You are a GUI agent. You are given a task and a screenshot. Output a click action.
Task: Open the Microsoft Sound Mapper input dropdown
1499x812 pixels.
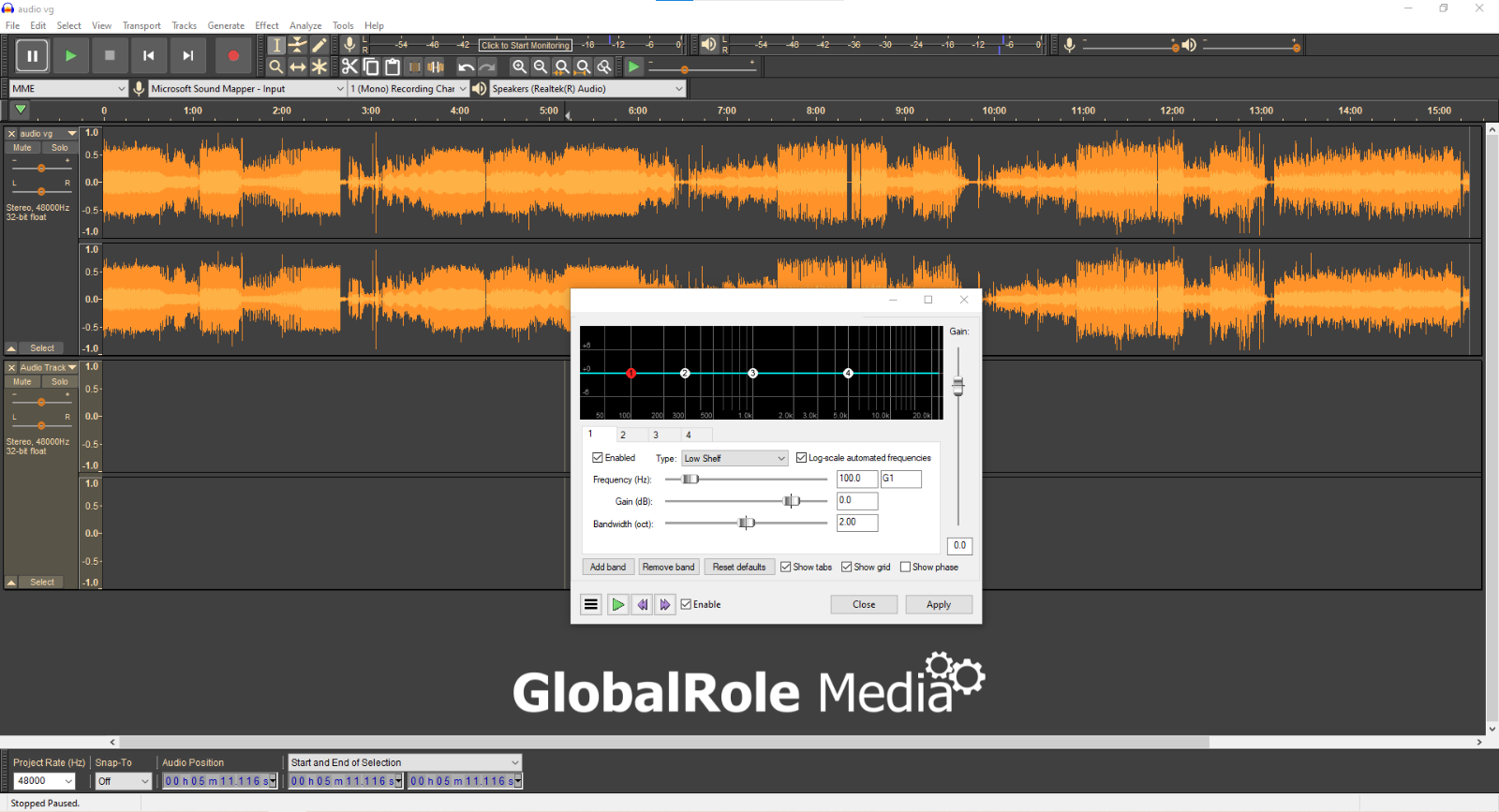(247, 88)
